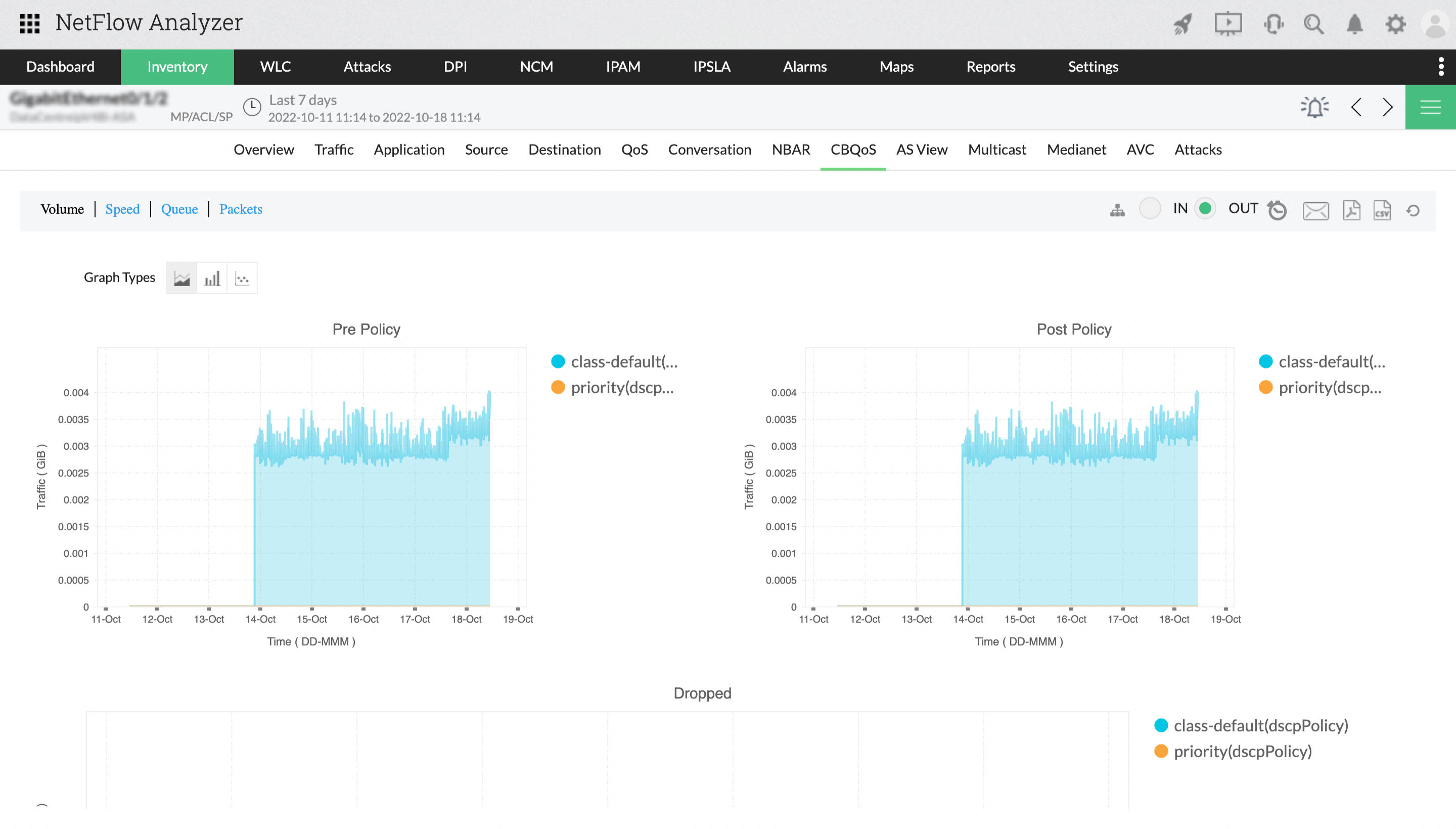Screen dimensions: 1456x829
Task: Open the Last 7 days time selector
Action: pos(302,100)
